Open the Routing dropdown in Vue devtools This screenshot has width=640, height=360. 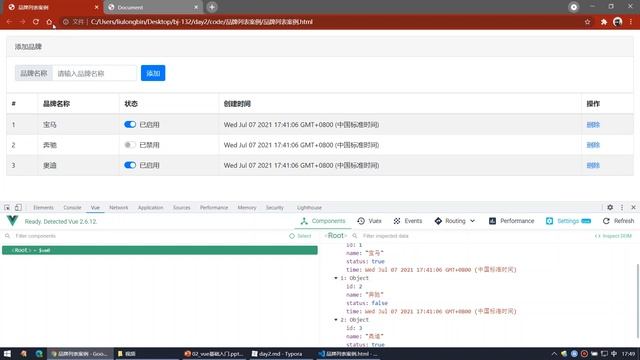point(455,221)
